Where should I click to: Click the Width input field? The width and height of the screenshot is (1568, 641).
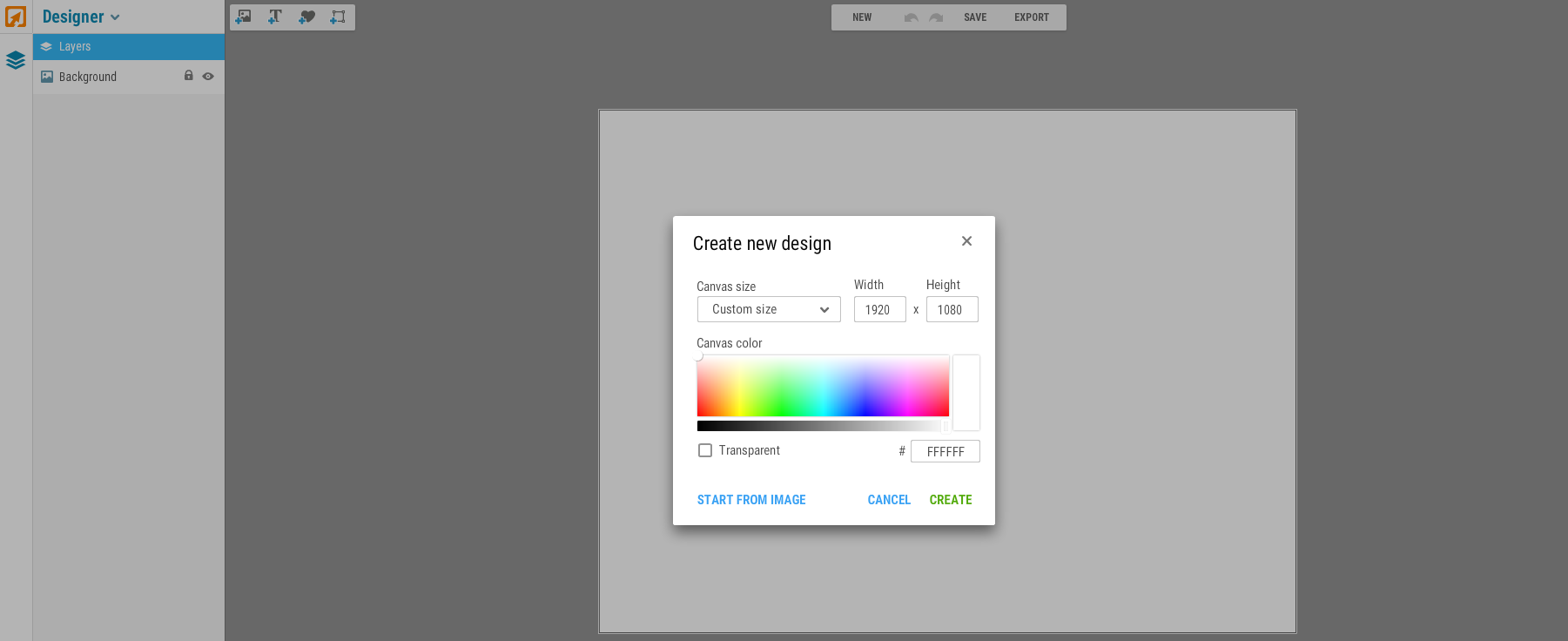879,310
